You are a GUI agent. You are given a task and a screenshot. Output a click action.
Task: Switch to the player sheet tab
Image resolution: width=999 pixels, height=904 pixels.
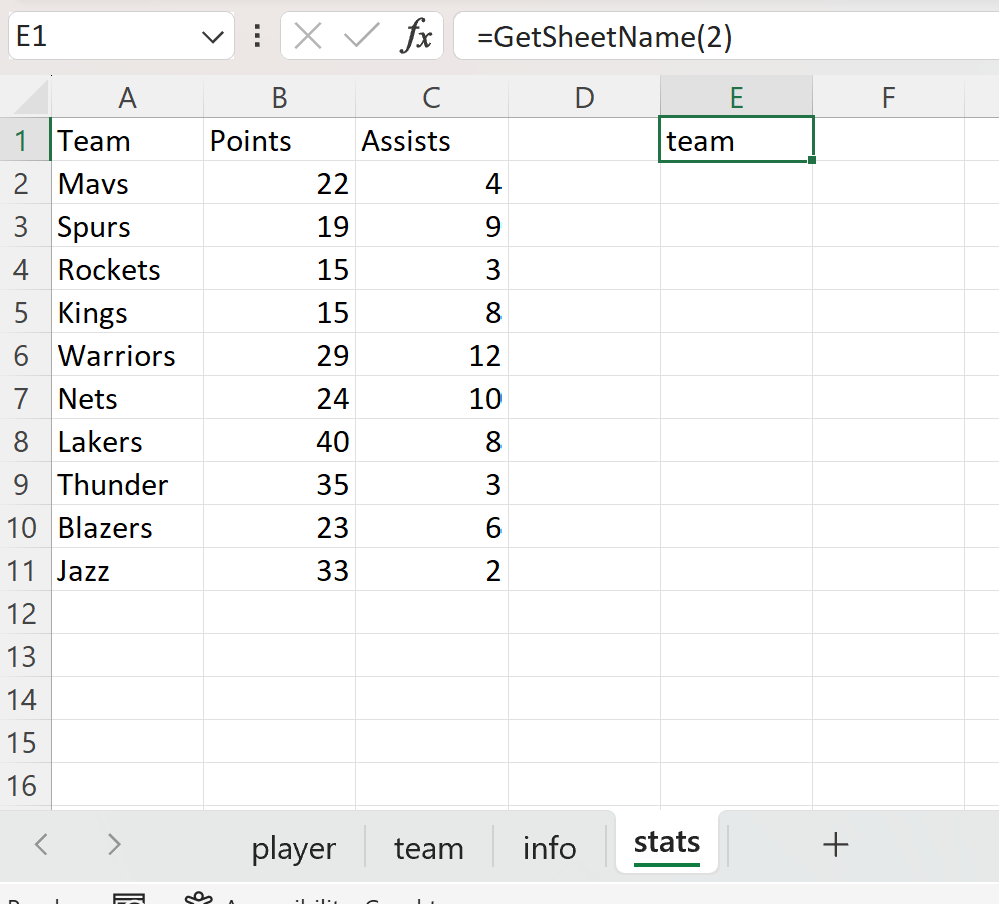(x=293, y=847)
